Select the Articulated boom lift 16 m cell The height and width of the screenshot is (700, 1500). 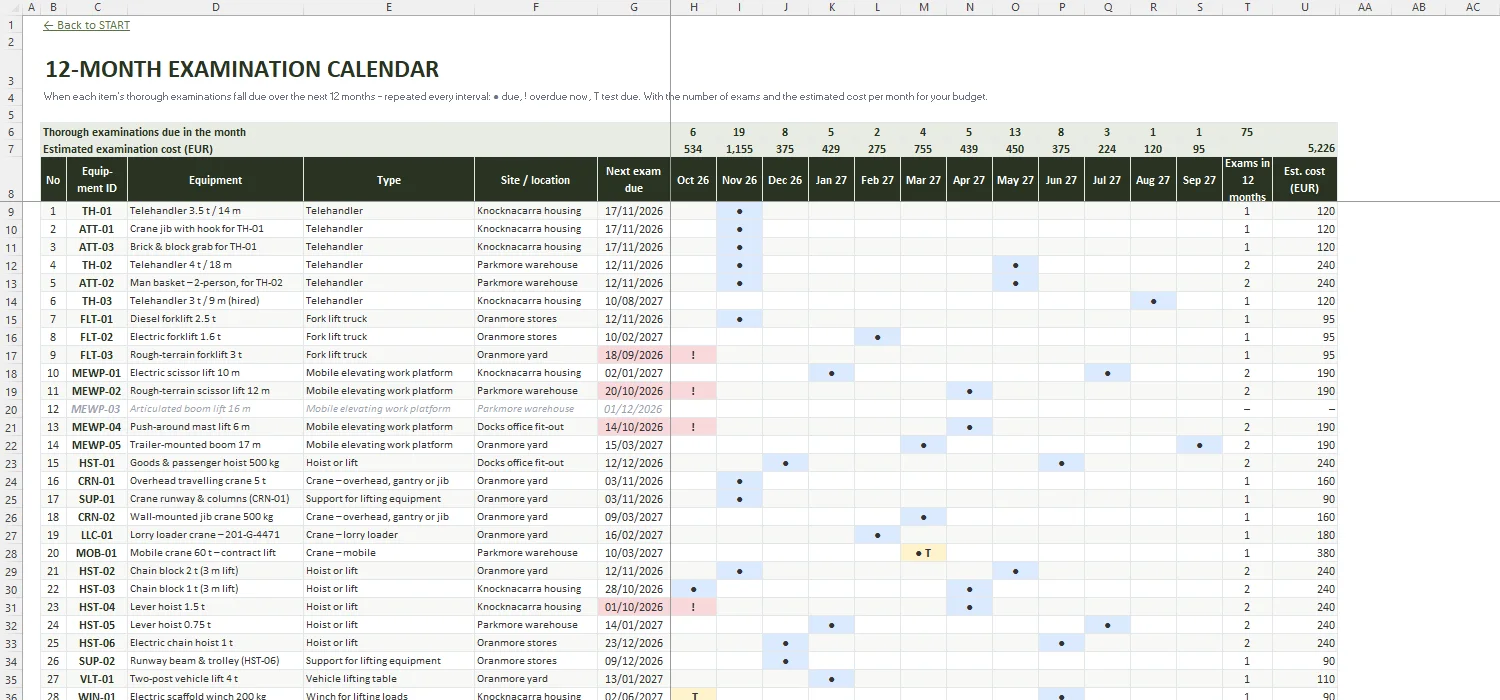coord(215,409)
